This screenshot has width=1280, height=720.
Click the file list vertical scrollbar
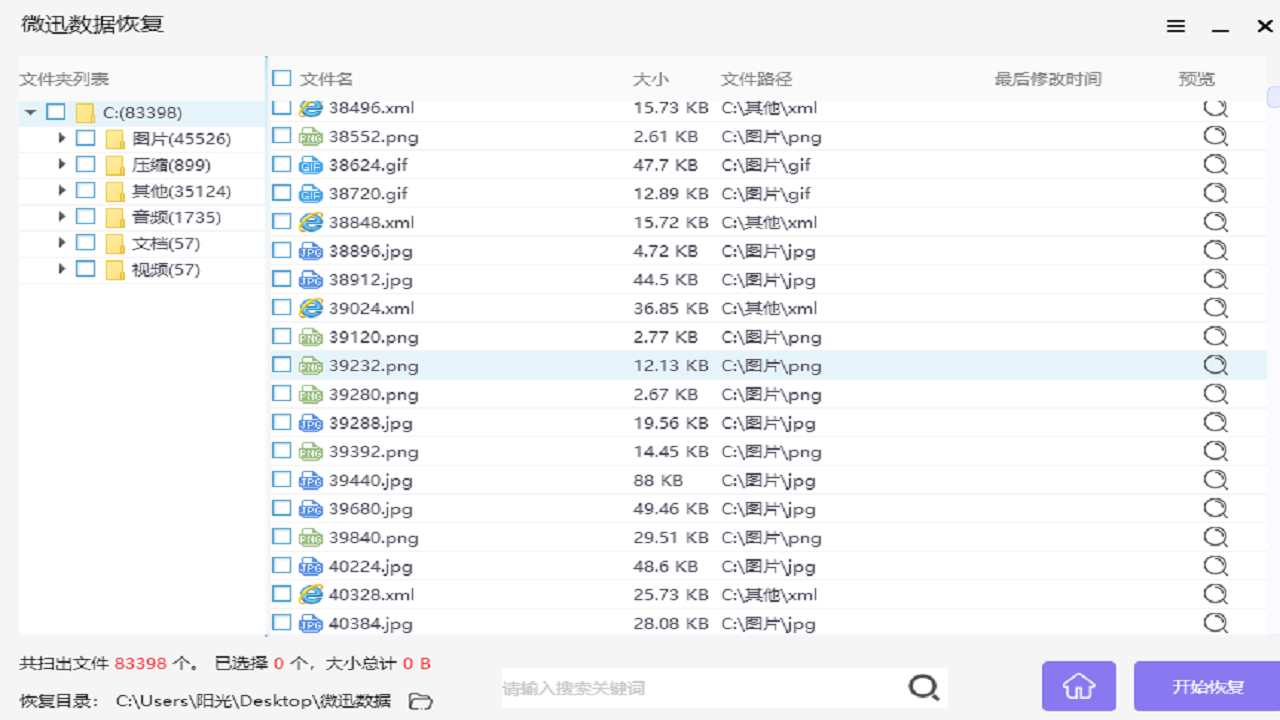1271,97
